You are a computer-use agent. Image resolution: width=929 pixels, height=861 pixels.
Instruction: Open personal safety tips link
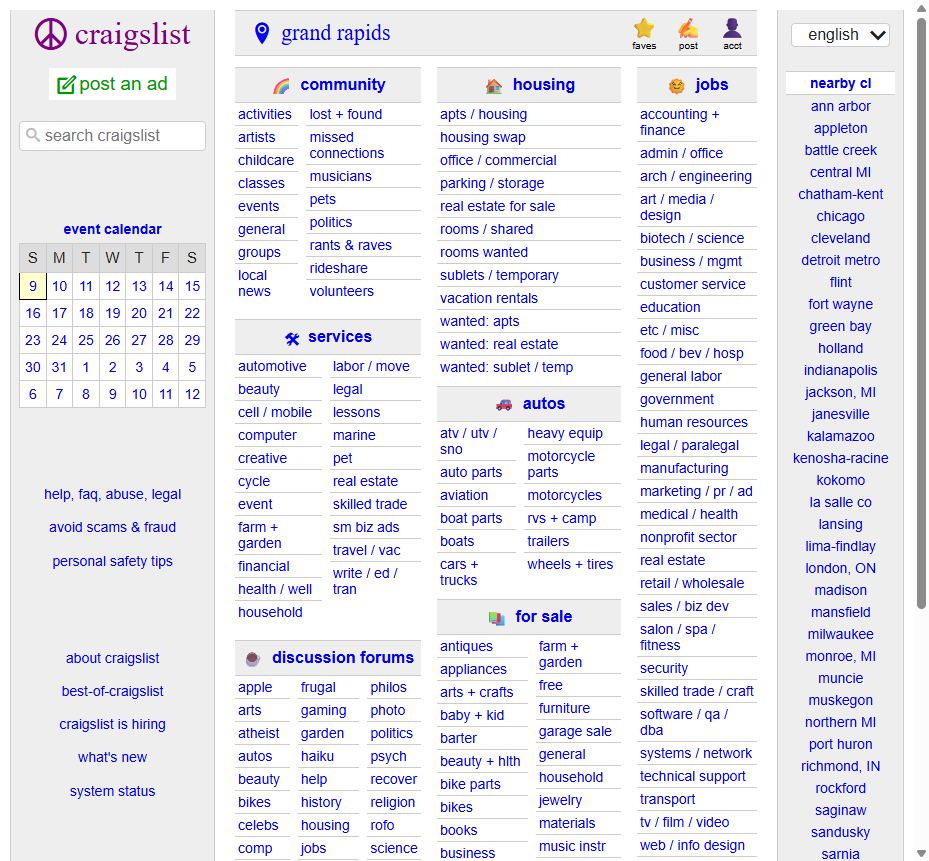click(113, 561)
